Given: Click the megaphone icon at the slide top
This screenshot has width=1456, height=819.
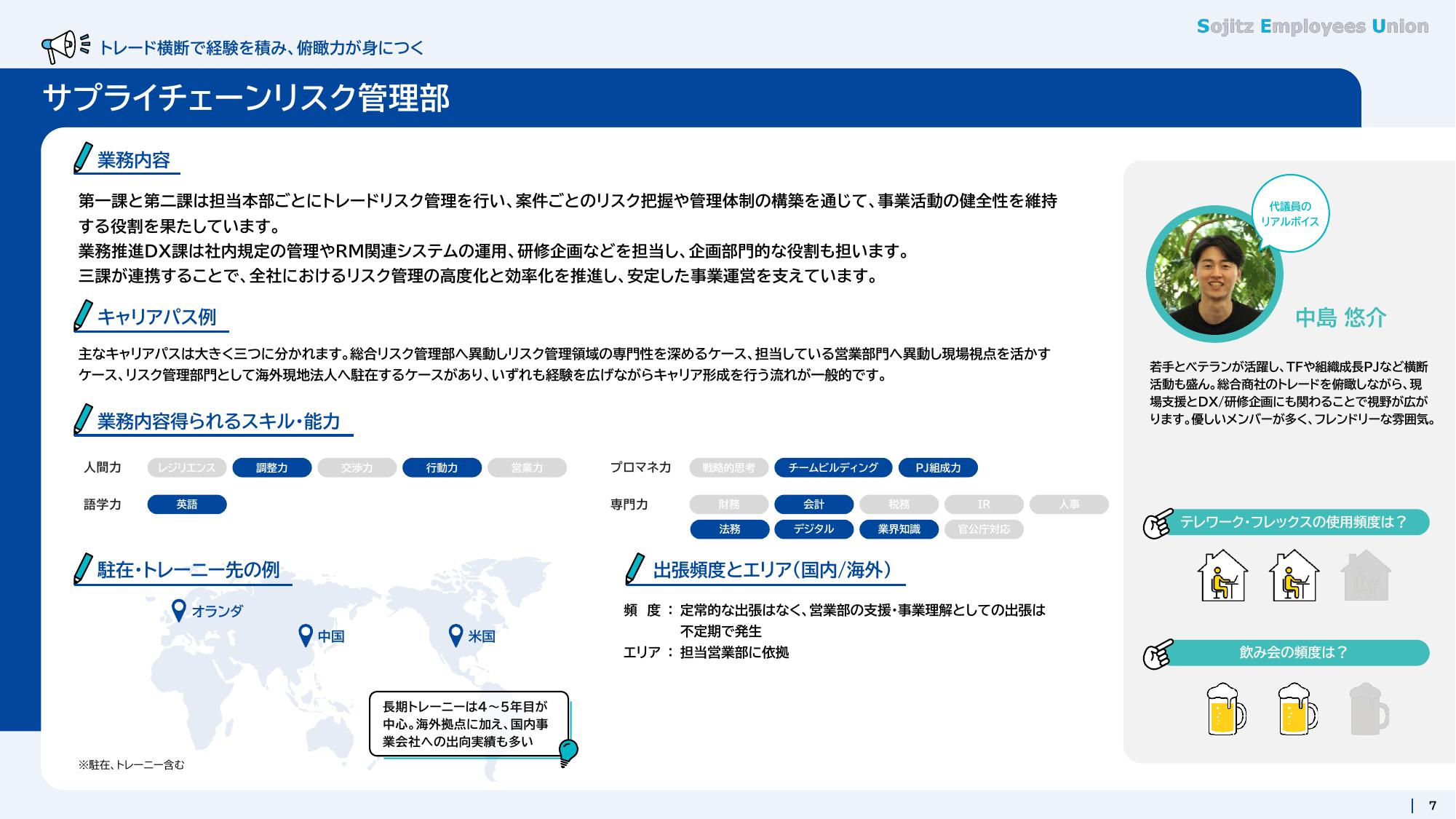Looking at the screenshot, I should pos(65,46).
